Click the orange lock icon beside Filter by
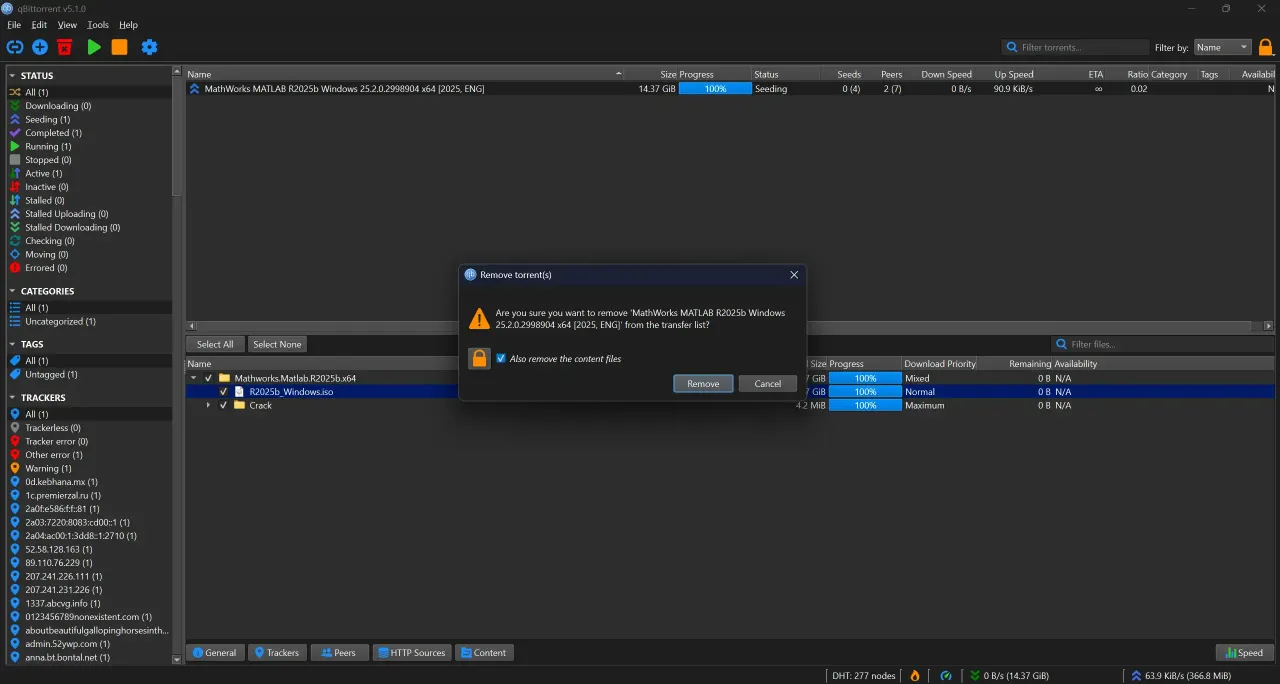Image resolution: width=1280 pixels, height=684 pixels. pyautogui.click(x=1266, y=47)
